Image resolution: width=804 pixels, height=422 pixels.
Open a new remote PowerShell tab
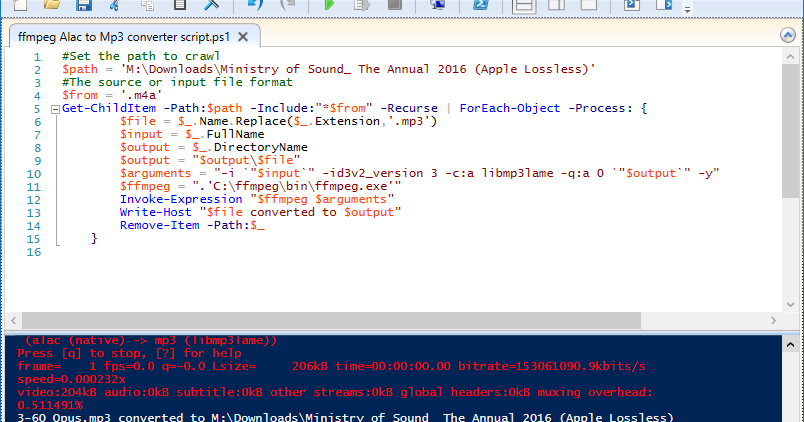437,5
